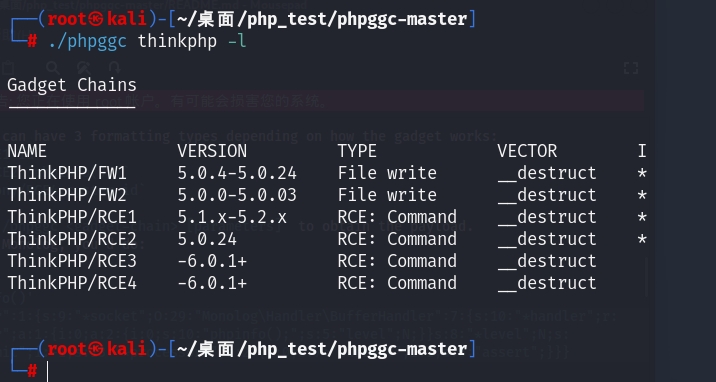716x382 pixels.
Task: Click version 5.1.x-5.2.x text
Action: tap(232, 217)
